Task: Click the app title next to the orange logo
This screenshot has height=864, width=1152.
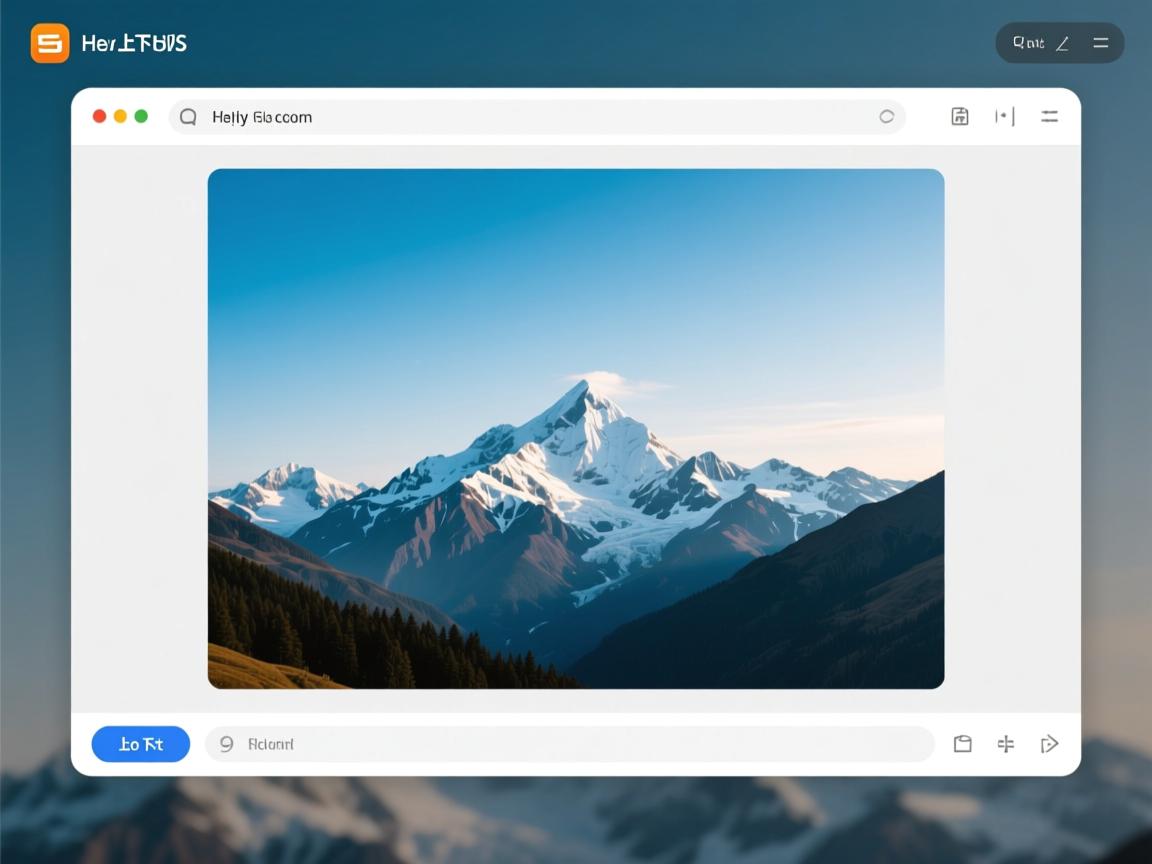Action: point(134,43)
